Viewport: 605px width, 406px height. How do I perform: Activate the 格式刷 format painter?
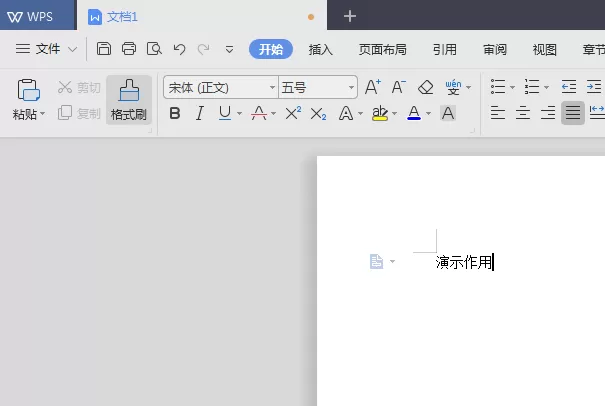pyautogui.click(x=128, y=100)
